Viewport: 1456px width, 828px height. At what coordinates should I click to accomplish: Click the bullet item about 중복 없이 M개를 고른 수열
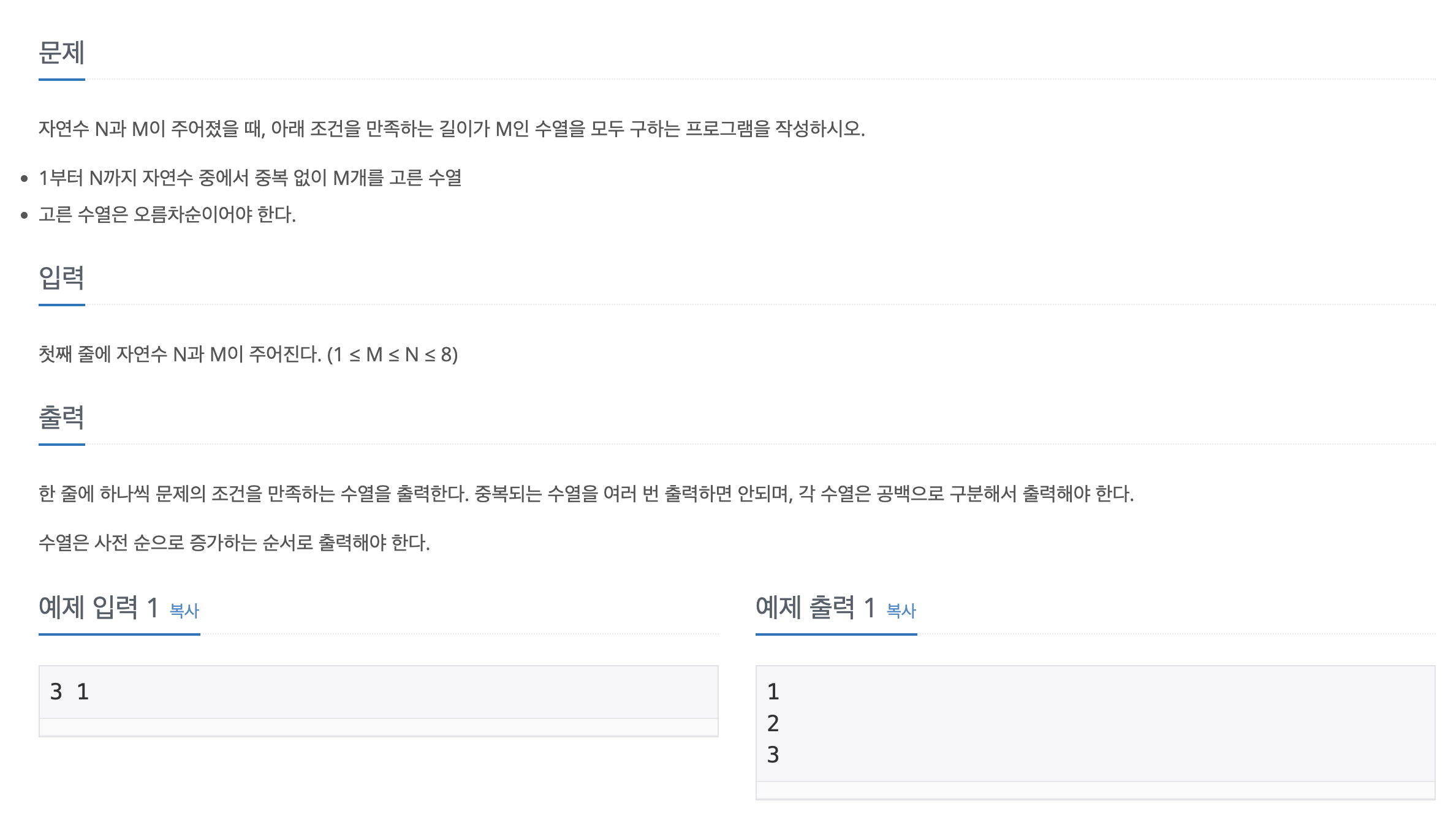pos(250,178)
